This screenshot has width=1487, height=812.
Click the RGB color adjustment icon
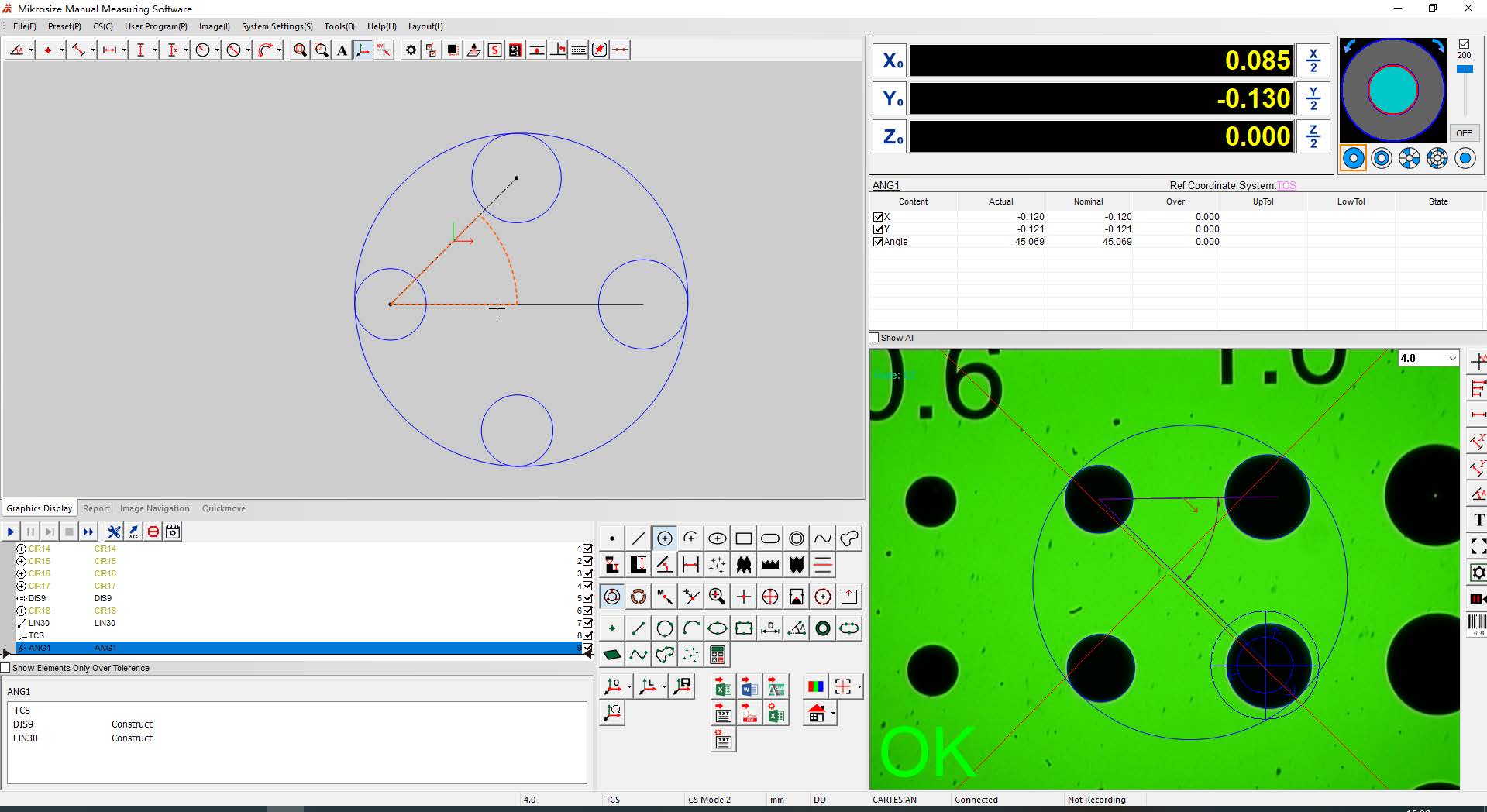(816, 686)
